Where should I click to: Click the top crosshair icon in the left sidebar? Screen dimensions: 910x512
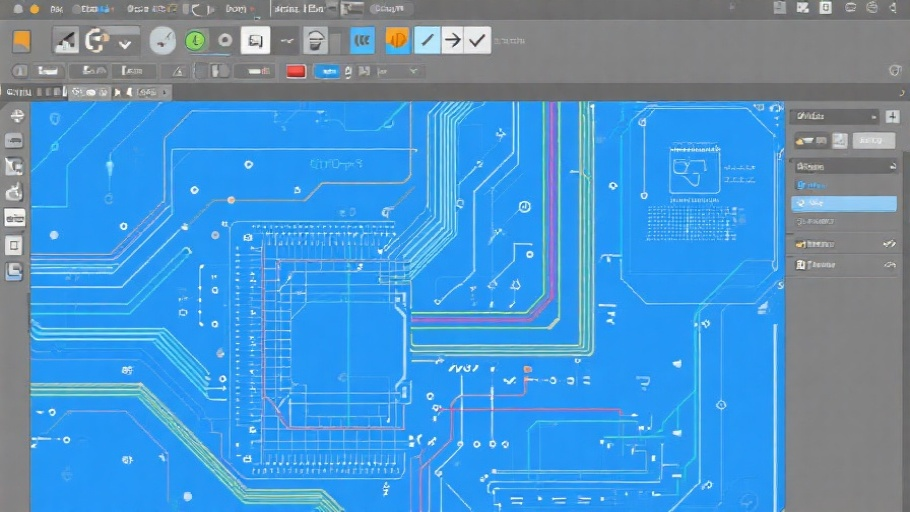pyautogui.click(x=16, y=115)
